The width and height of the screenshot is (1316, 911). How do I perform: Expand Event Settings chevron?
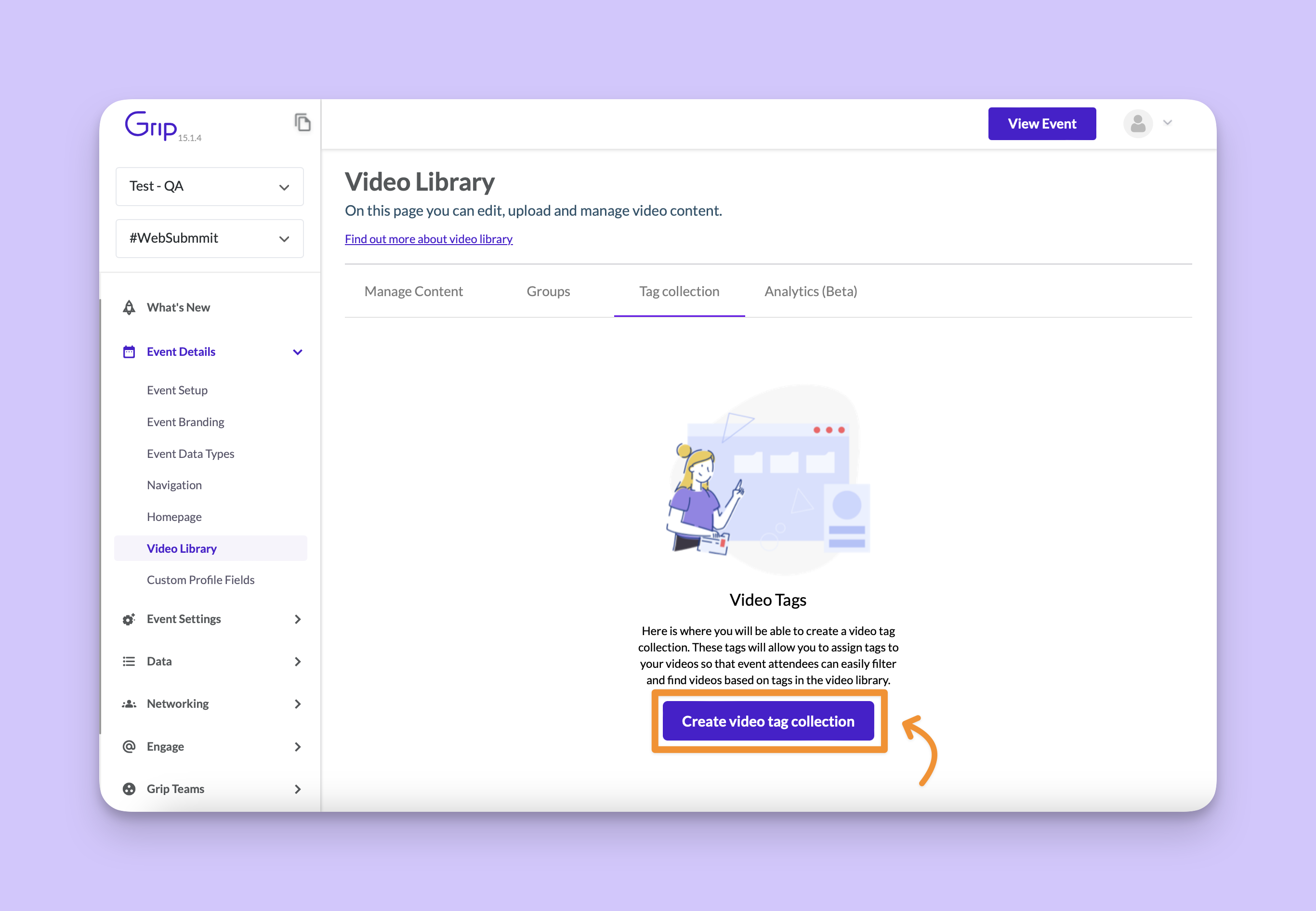(x=298, y=619)
